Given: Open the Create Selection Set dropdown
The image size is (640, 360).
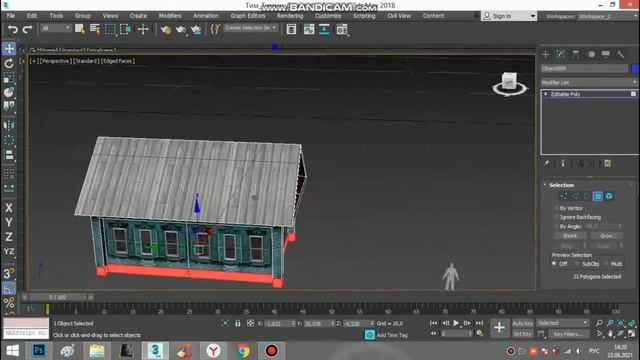Looking at the screenshot, I should point(251,28).
